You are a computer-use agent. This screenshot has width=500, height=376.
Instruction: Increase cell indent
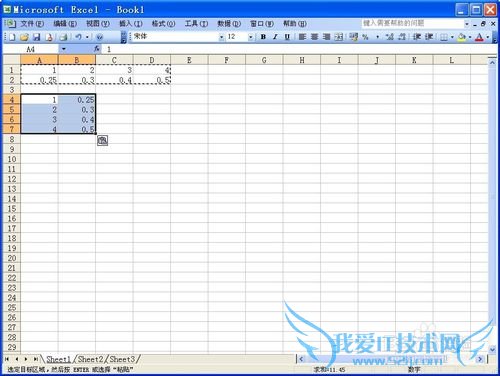click(429, 37)
